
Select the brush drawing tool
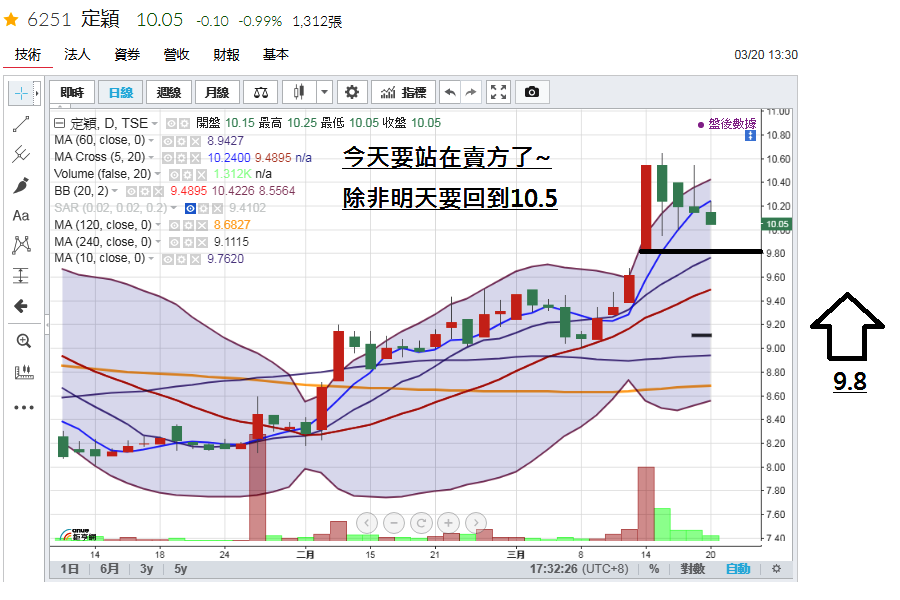pos(21,185)
